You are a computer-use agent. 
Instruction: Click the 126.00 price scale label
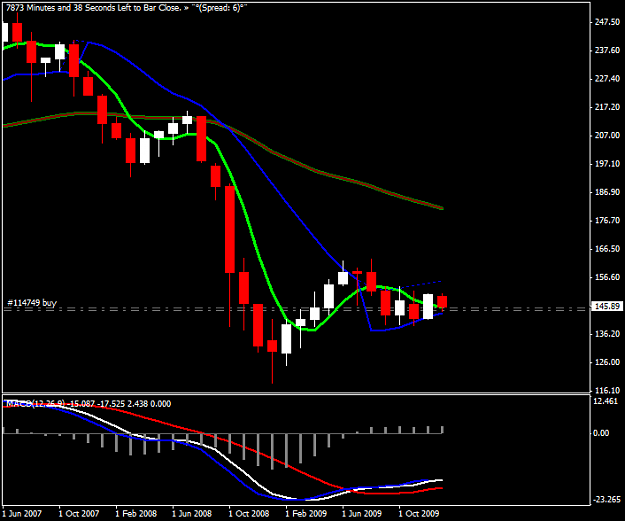607,362
